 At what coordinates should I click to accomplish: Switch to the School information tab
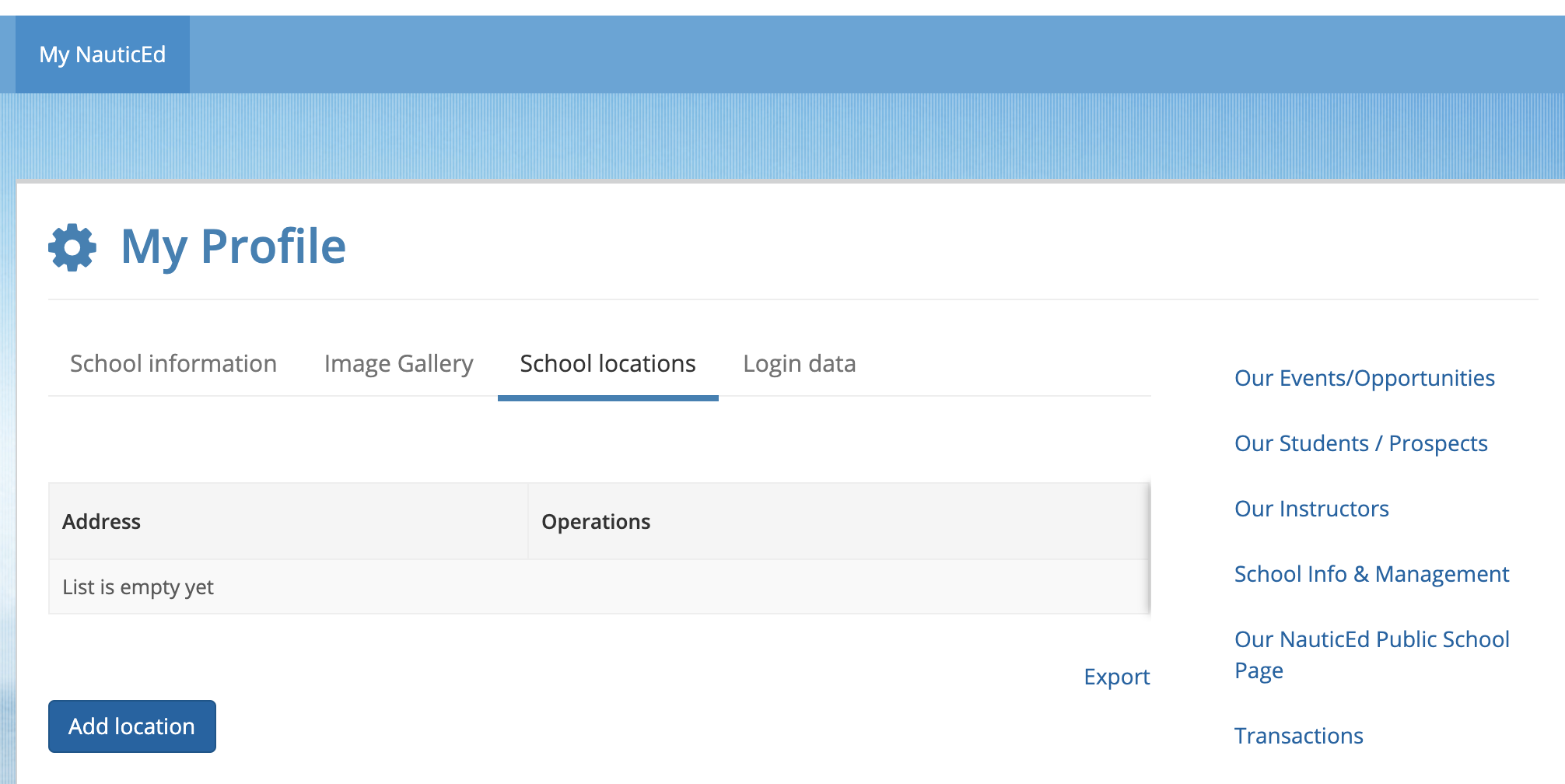[173, 363]
